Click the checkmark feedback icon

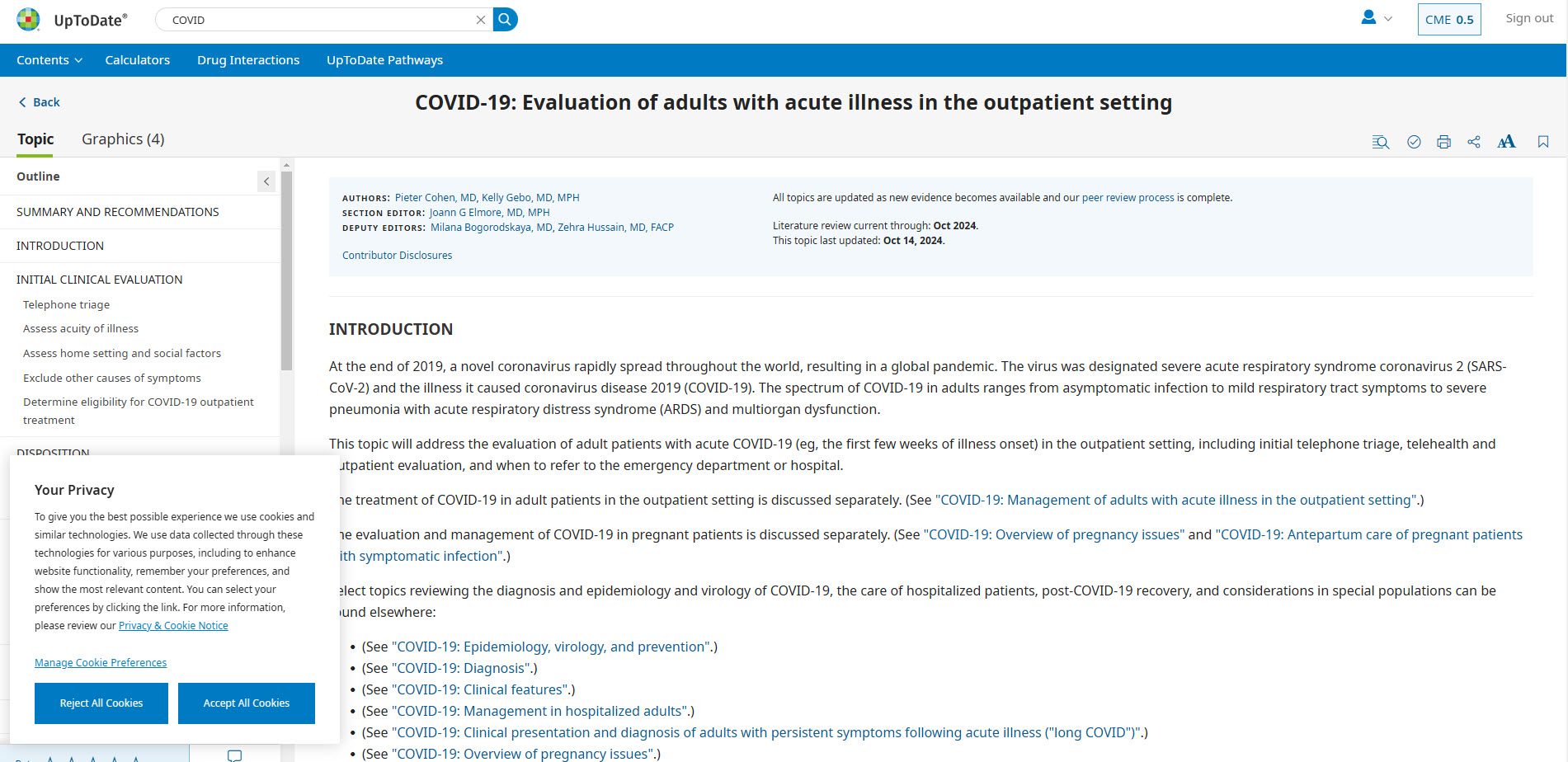(x=1414, y=142)
